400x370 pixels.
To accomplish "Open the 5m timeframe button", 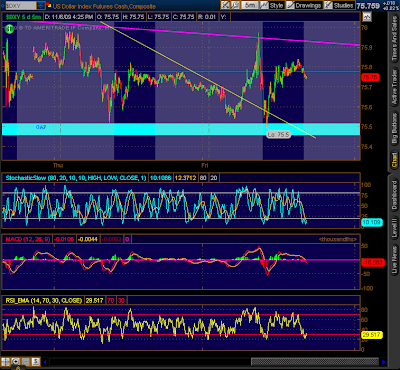I will tap(250, 5).
